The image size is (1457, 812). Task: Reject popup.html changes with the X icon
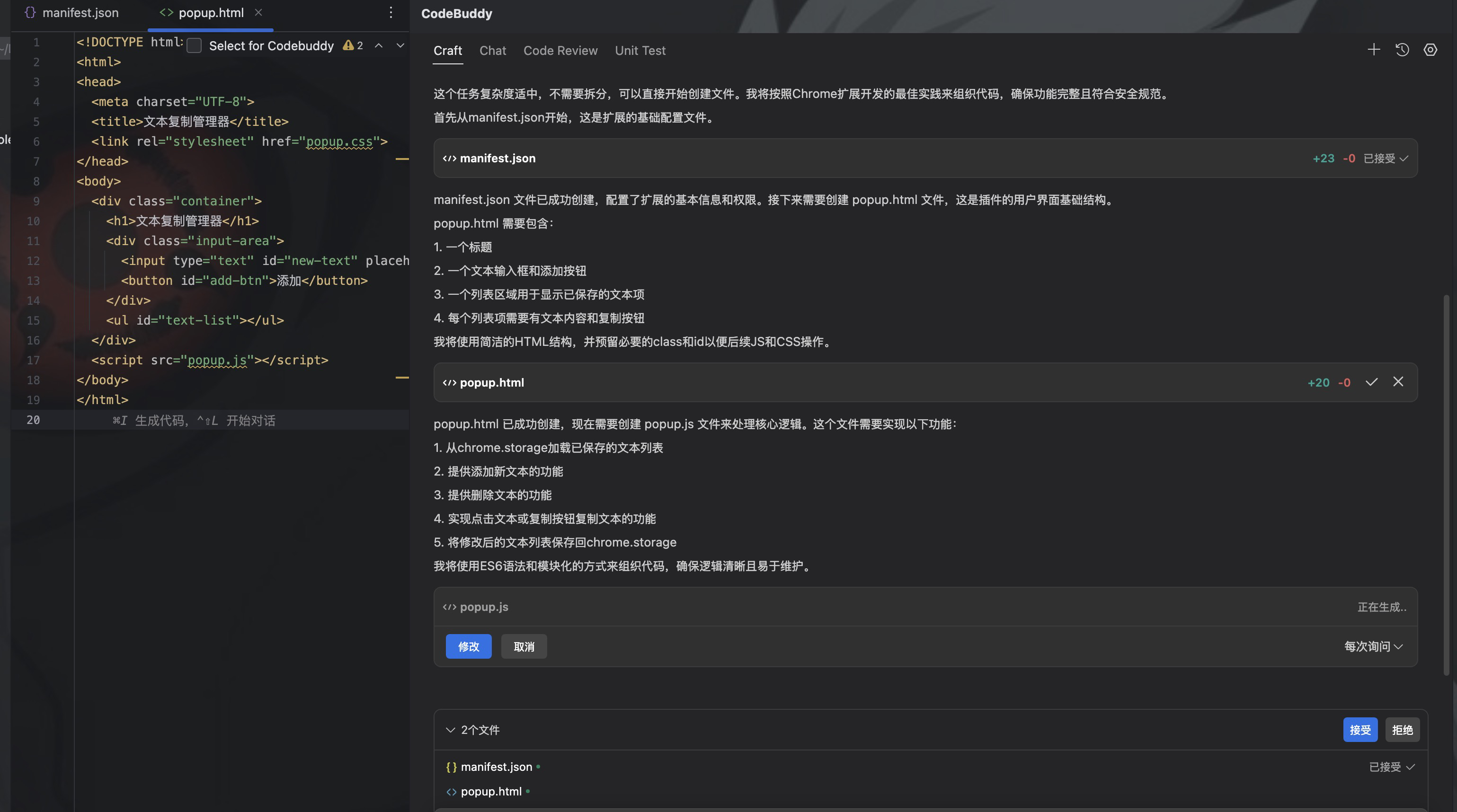coord(1398,382)
